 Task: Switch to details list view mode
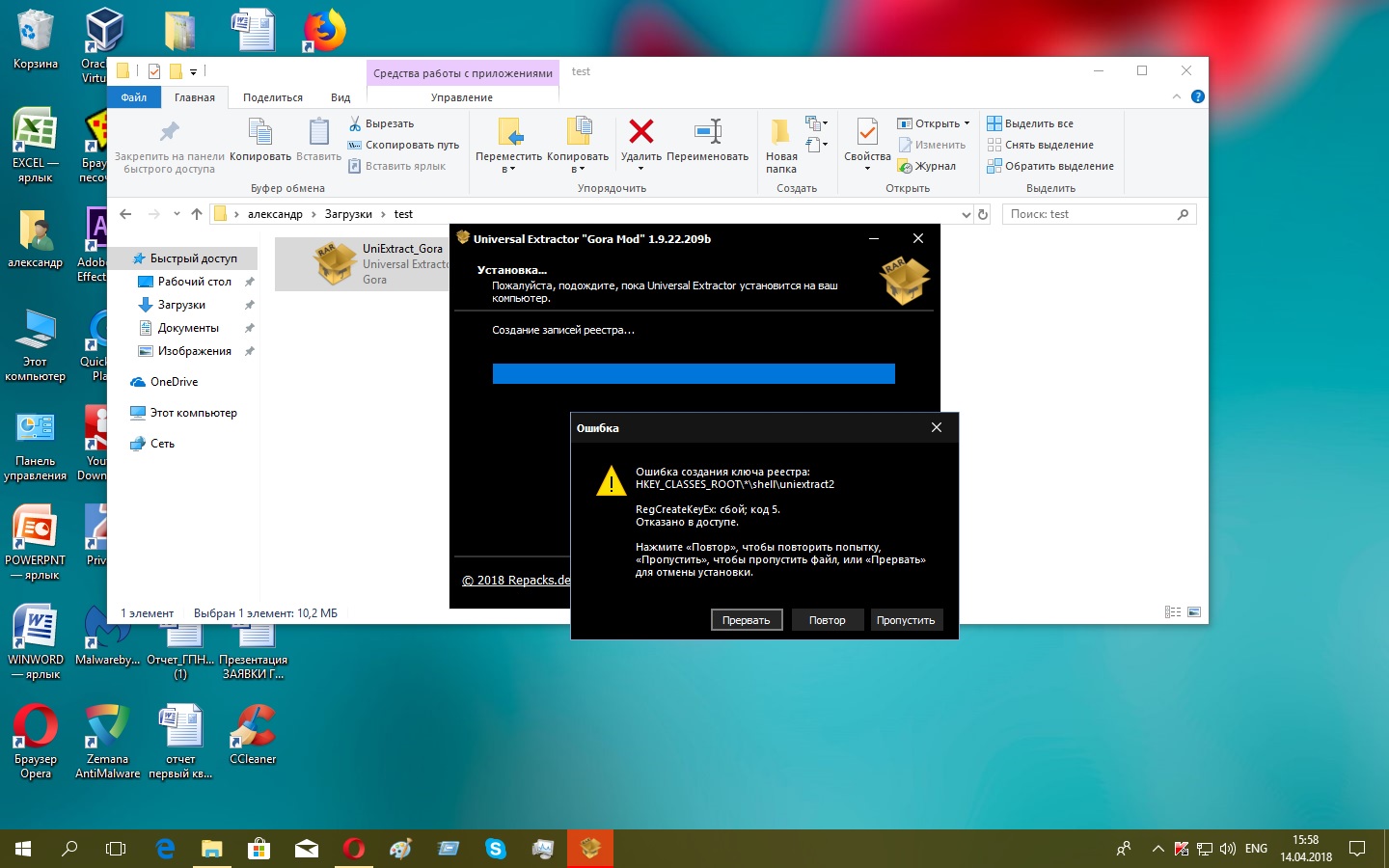click(1172, 612)
